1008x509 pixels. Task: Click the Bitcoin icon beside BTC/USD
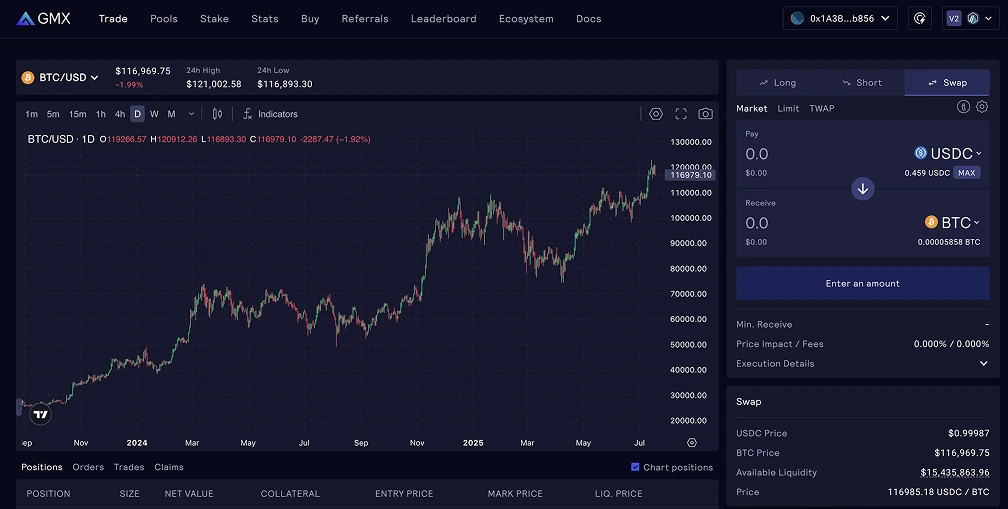[x=28, y=78]
